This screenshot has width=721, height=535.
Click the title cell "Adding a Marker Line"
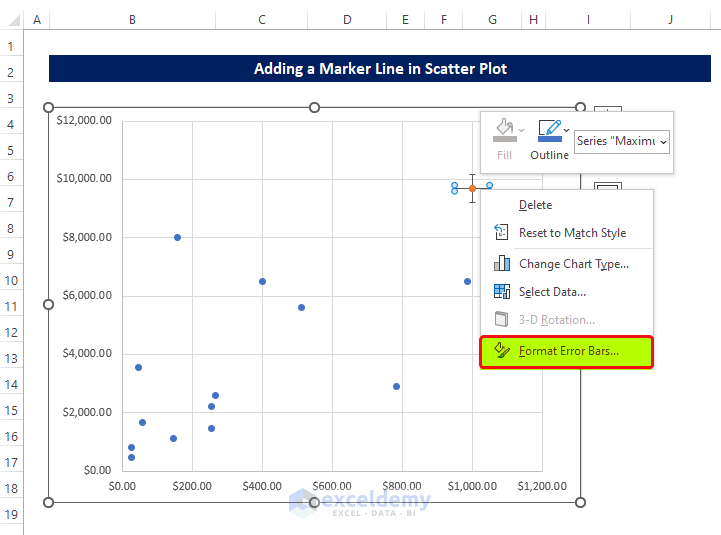[380, 69]
